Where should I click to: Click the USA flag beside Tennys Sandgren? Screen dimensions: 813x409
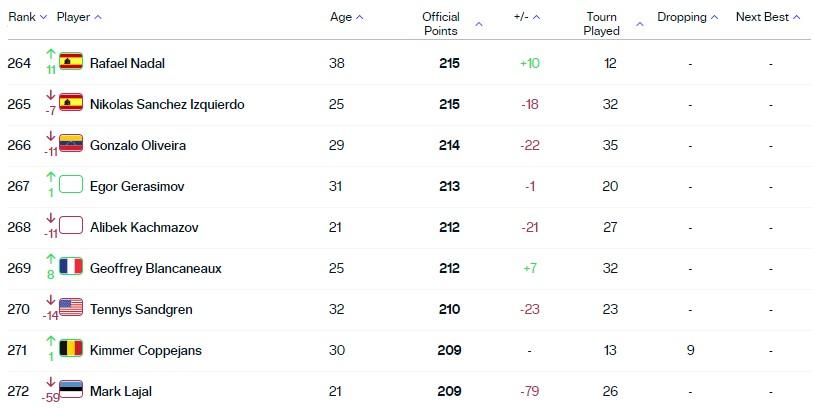click(x=71, y=307)
